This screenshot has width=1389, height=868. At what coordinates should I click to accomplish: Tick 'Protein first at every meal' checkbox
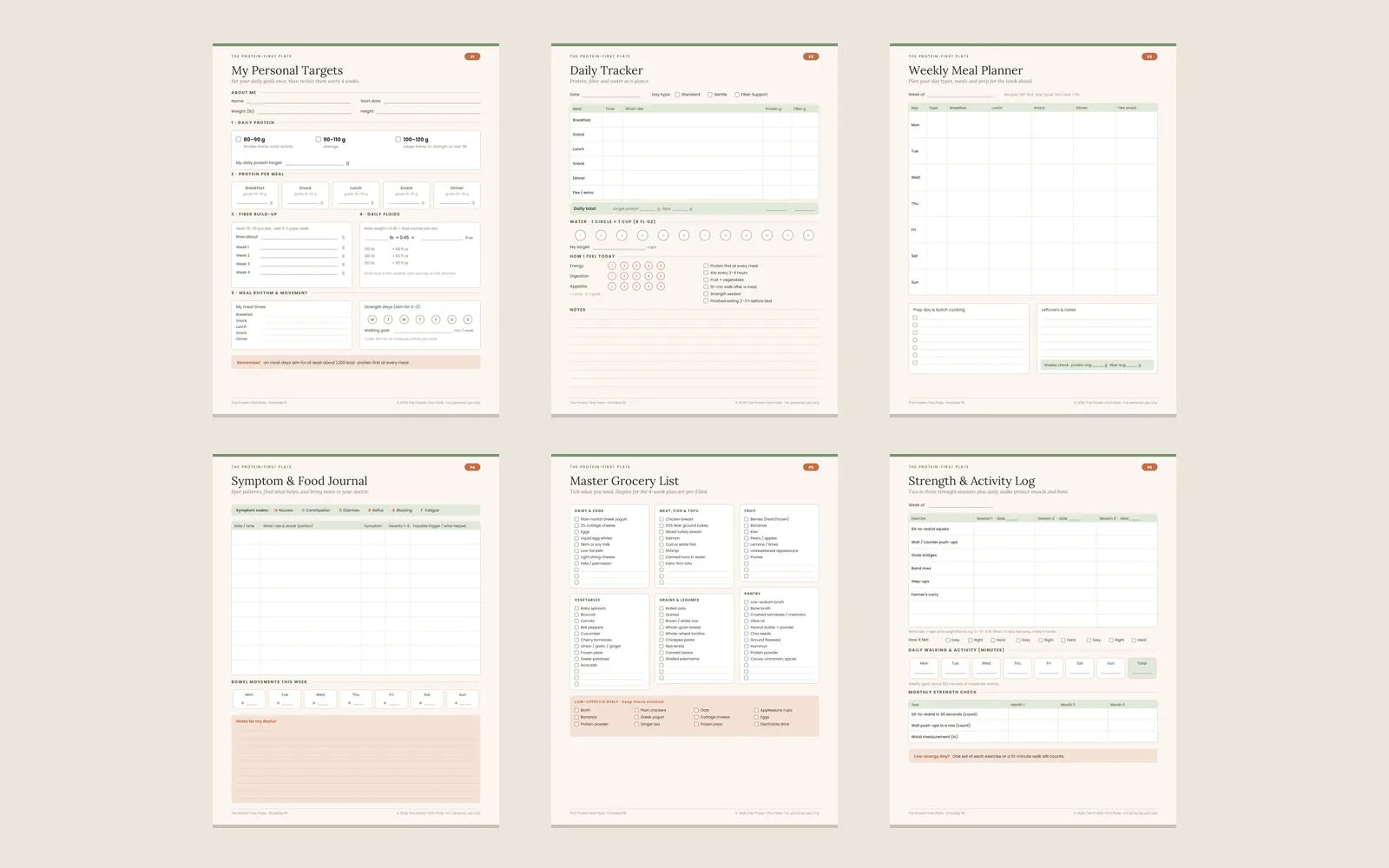[706, 266]
